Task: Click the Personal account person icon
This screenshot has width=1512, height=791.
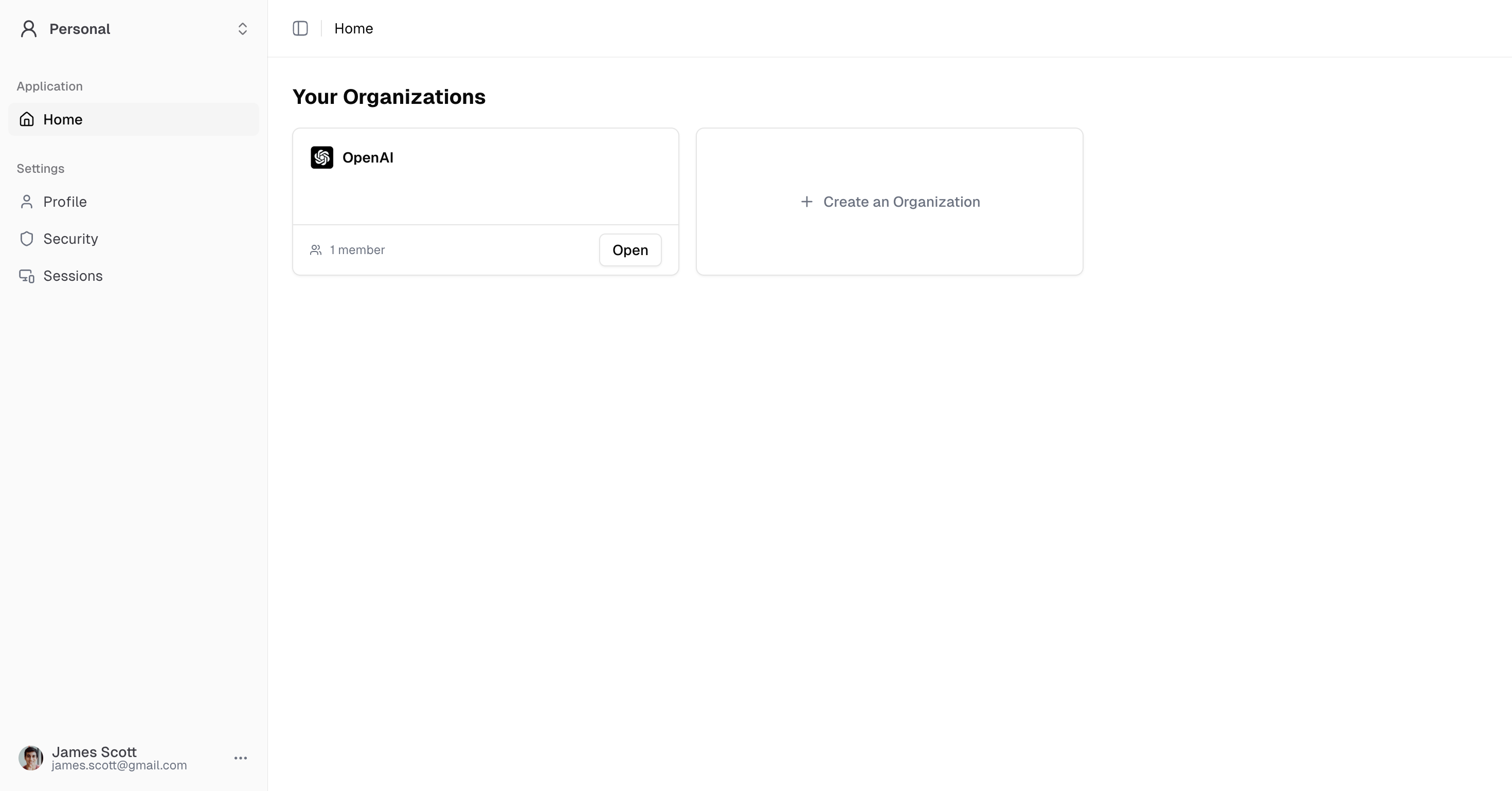Action: coord(29,29)
